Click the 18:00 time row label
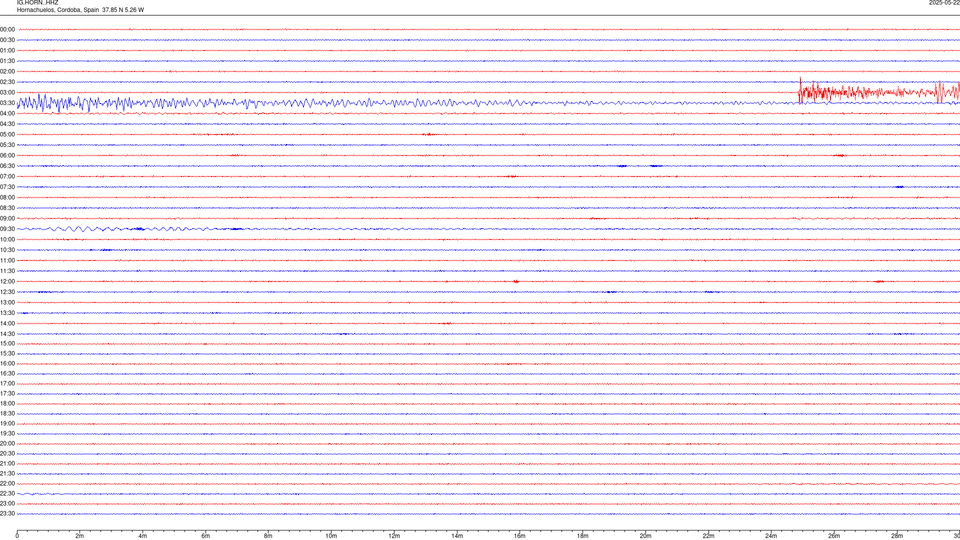The height and width of the screenshot is (540, 960). pyautogui.click(x=7, y=403)
